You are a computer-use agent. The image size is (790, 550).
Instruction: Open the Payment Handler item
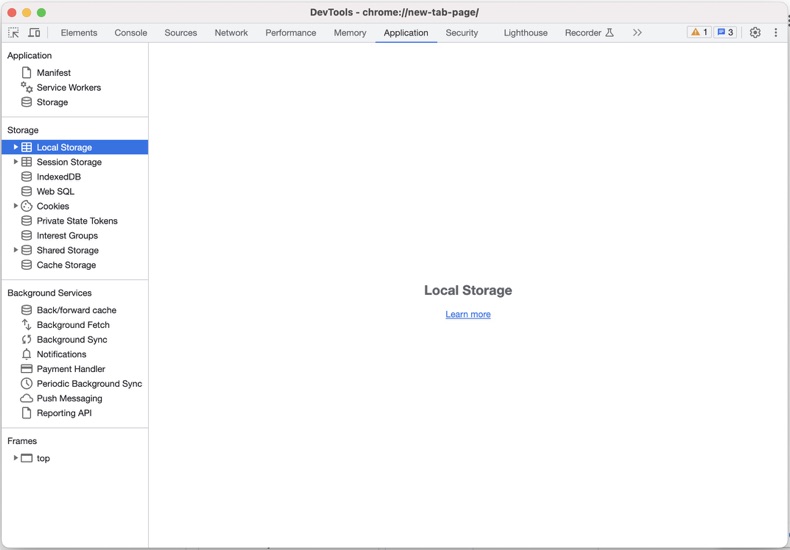click(70, 369)
